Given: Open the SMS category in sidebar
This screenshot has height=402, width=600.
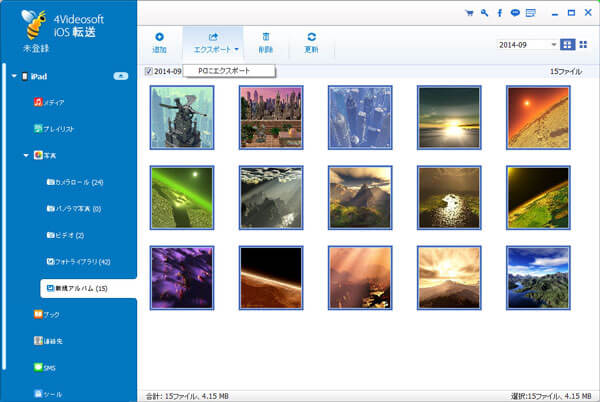Looking at the screenshot, I should [49, 368].
